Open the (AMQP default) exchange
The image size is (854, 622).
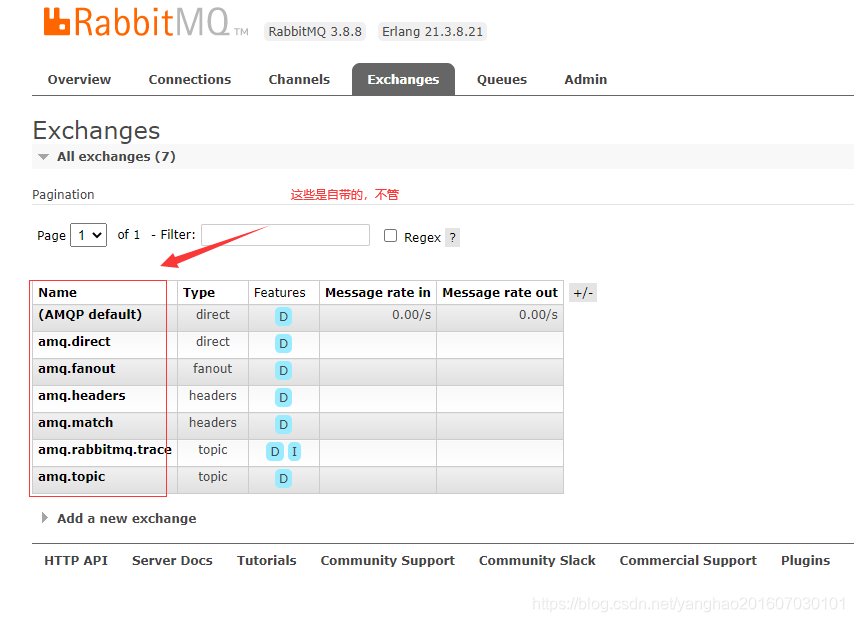(x=90, y=315)
